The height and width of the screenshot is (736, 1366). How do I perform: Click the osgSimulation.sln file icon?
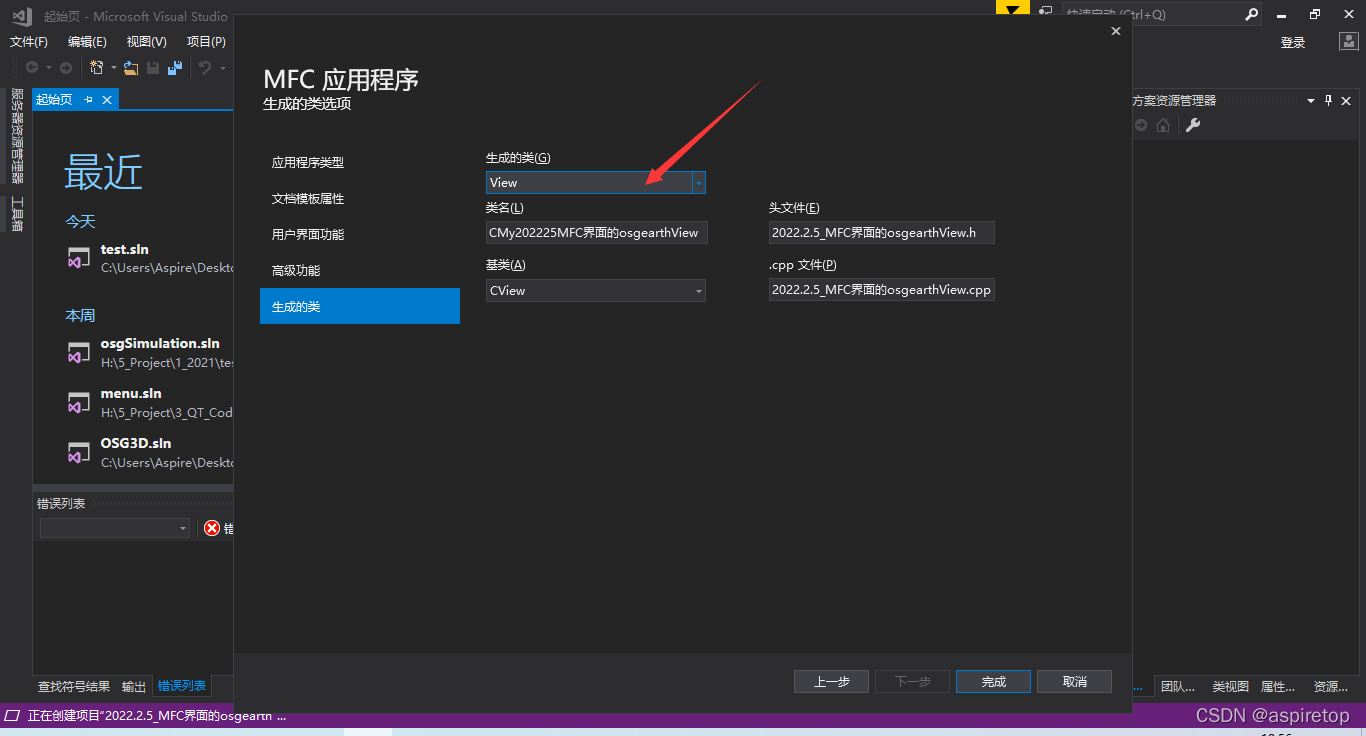pos(79,352)
